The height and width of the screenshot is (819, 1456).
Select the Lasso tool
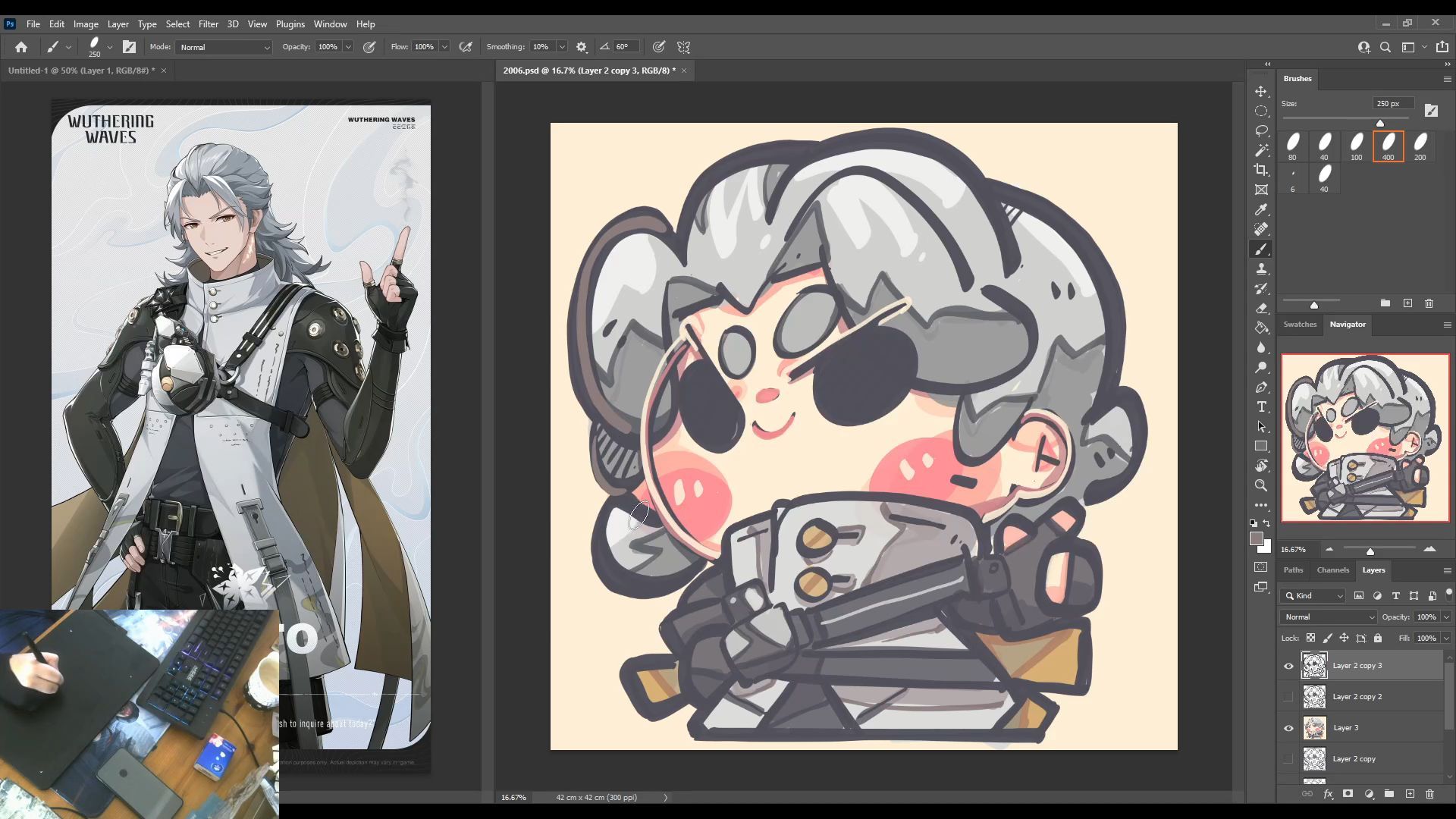click(x=1261, y=130)
